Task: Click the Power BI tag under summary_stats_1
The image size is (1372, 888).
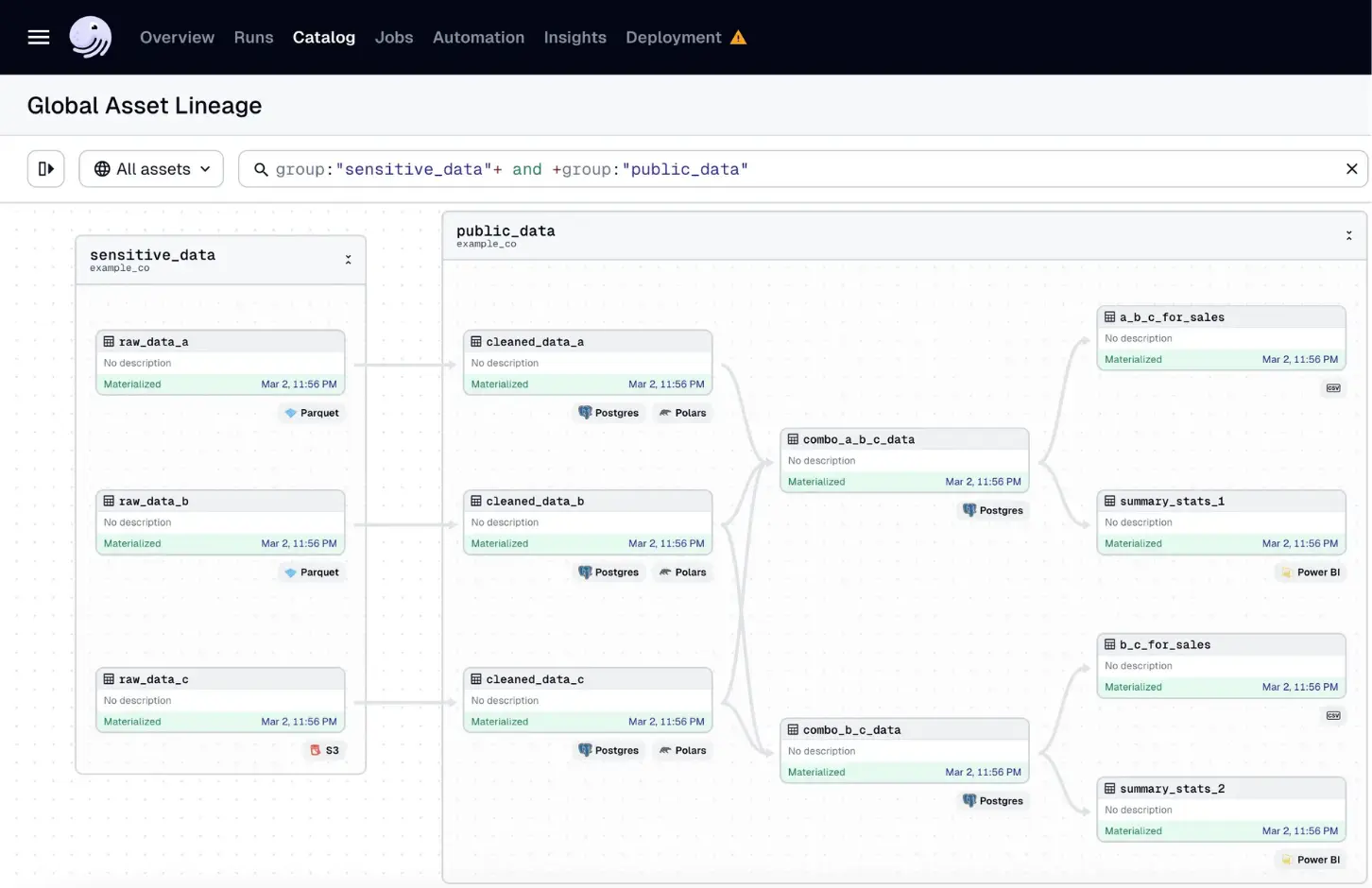Action: click(1311, 572)
